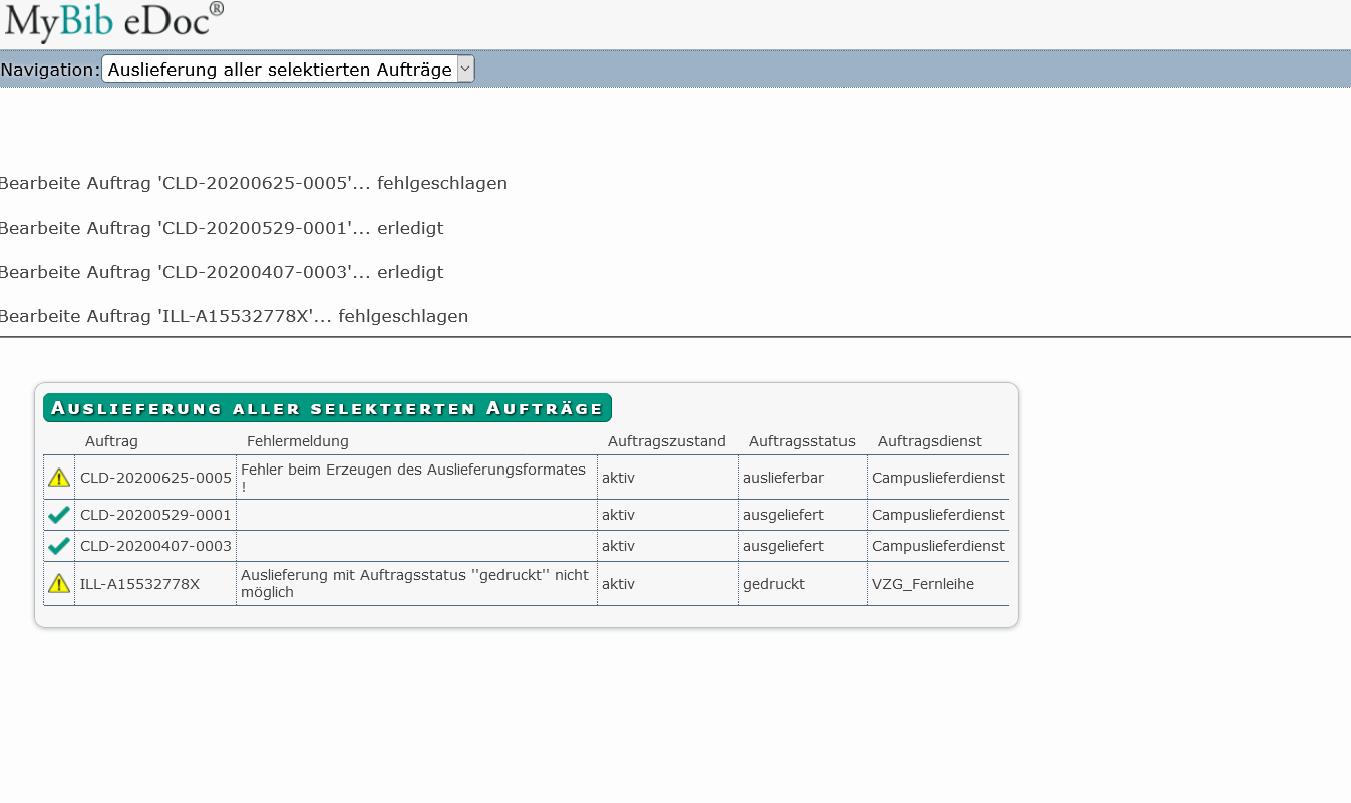Click the 'gedruckt' status cell

(x=774, y=584)
